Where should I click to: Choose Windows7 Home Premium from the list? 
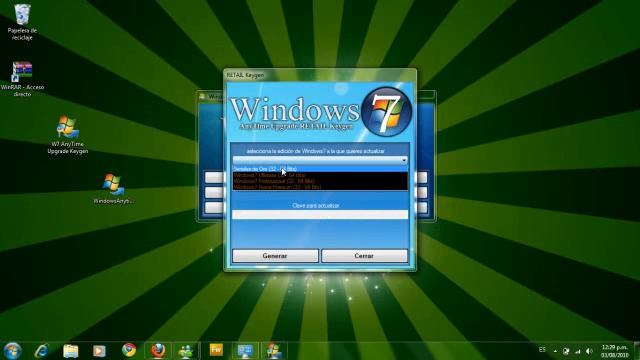coord(320,187)
